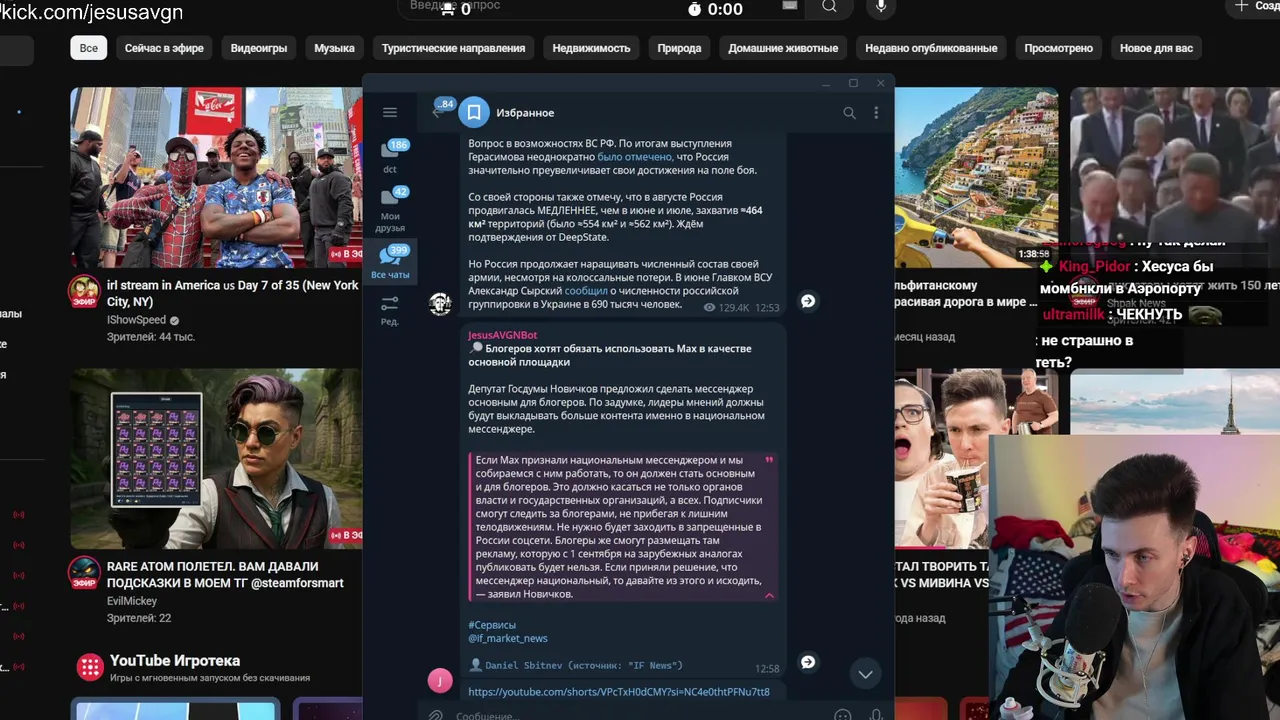Open the youtube.com/shorts link message

619,691
